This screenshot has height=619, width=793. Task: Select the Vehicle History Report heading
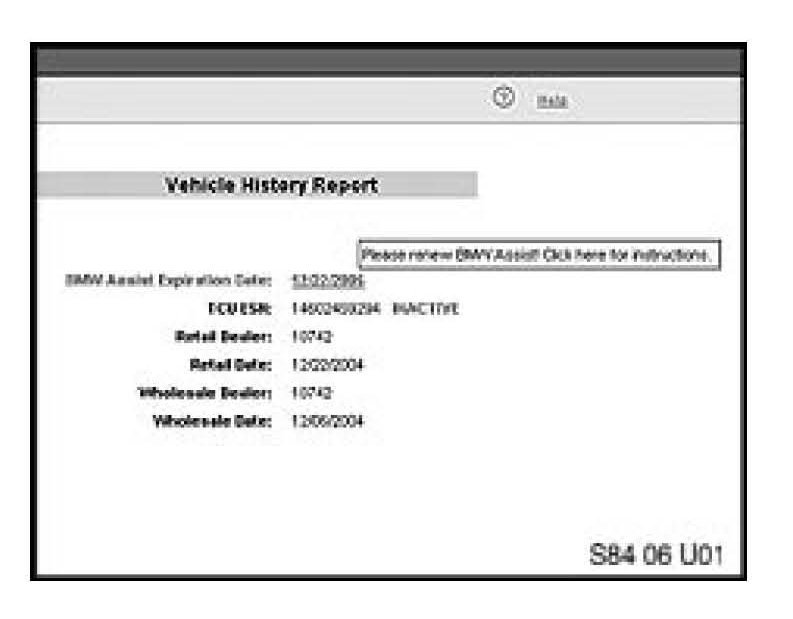click(270, 186)
